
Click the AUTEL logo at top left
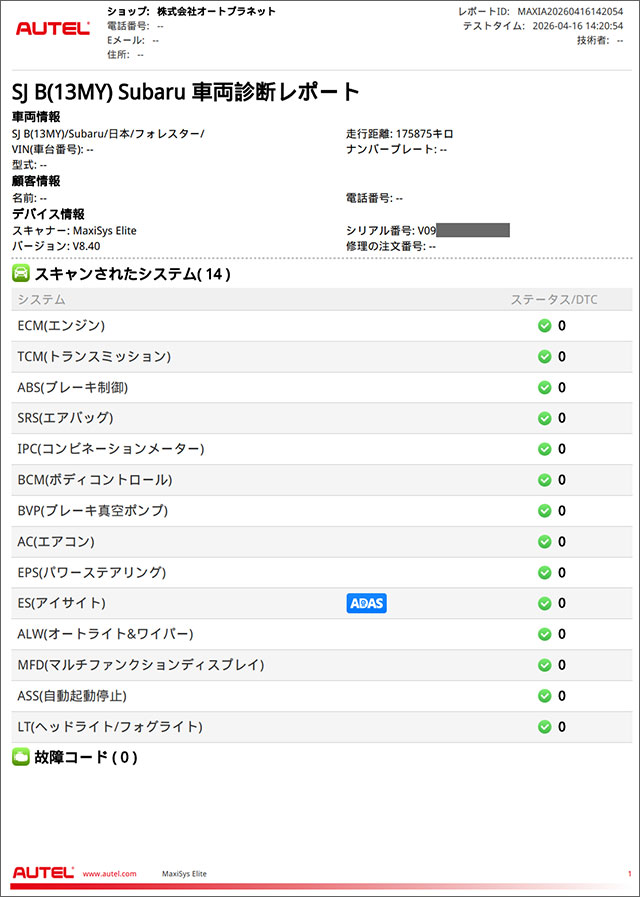pos(53,28)
